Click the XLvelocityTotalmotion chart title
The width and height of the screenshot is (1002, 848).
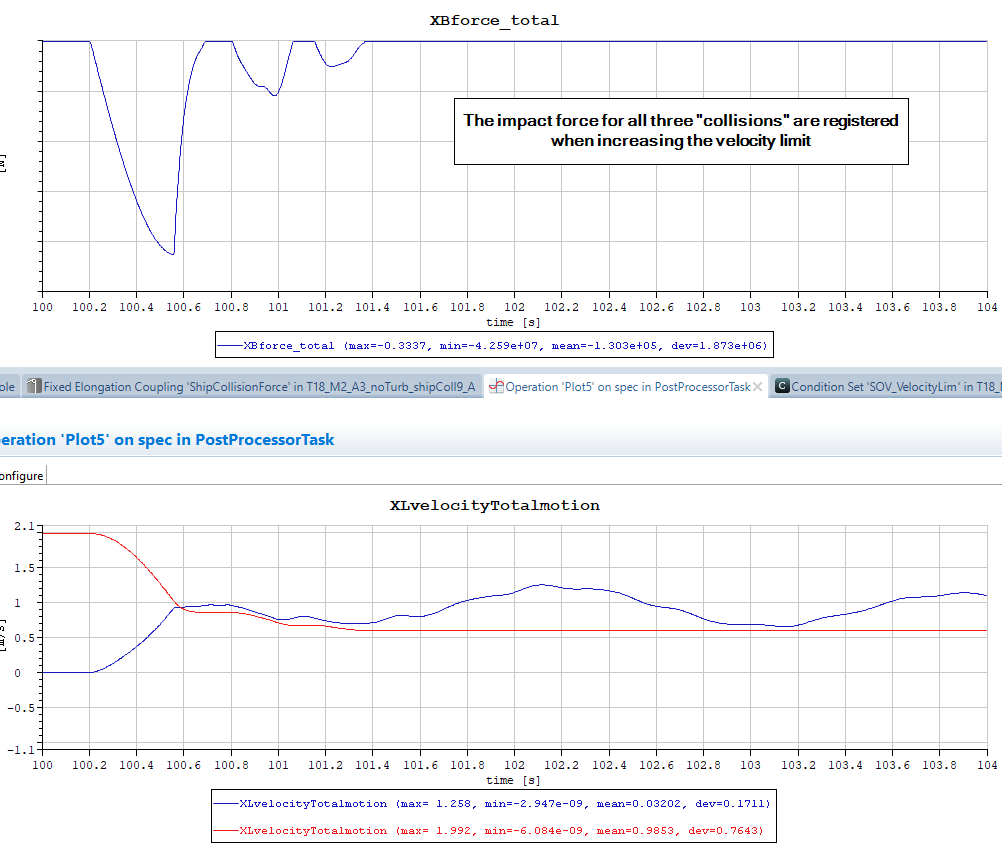pos(494,505)
